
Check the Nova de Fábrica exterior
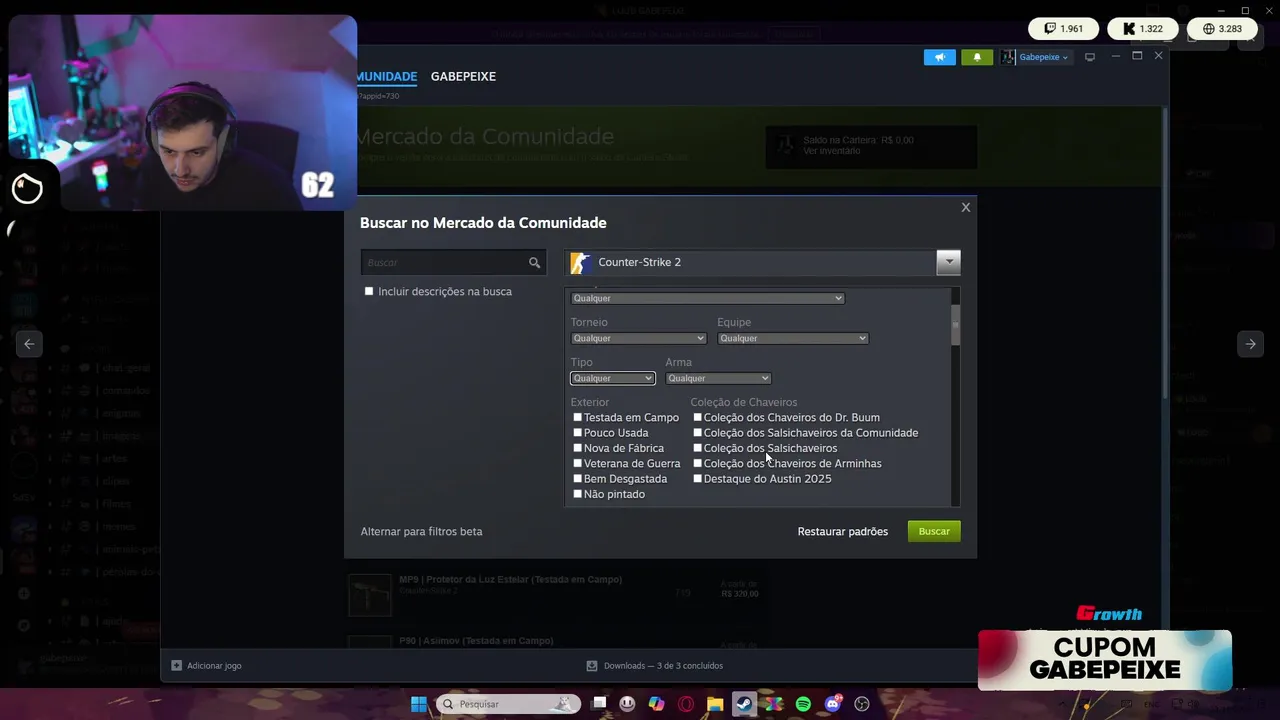tap(577, 448)
